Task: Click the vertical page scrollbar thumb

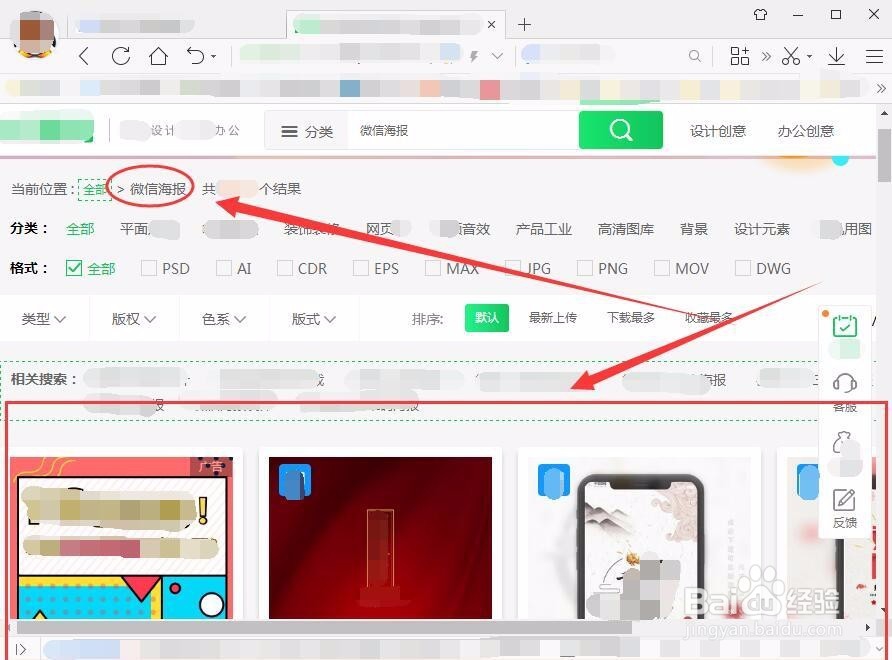Action: [x=883, y=155]
